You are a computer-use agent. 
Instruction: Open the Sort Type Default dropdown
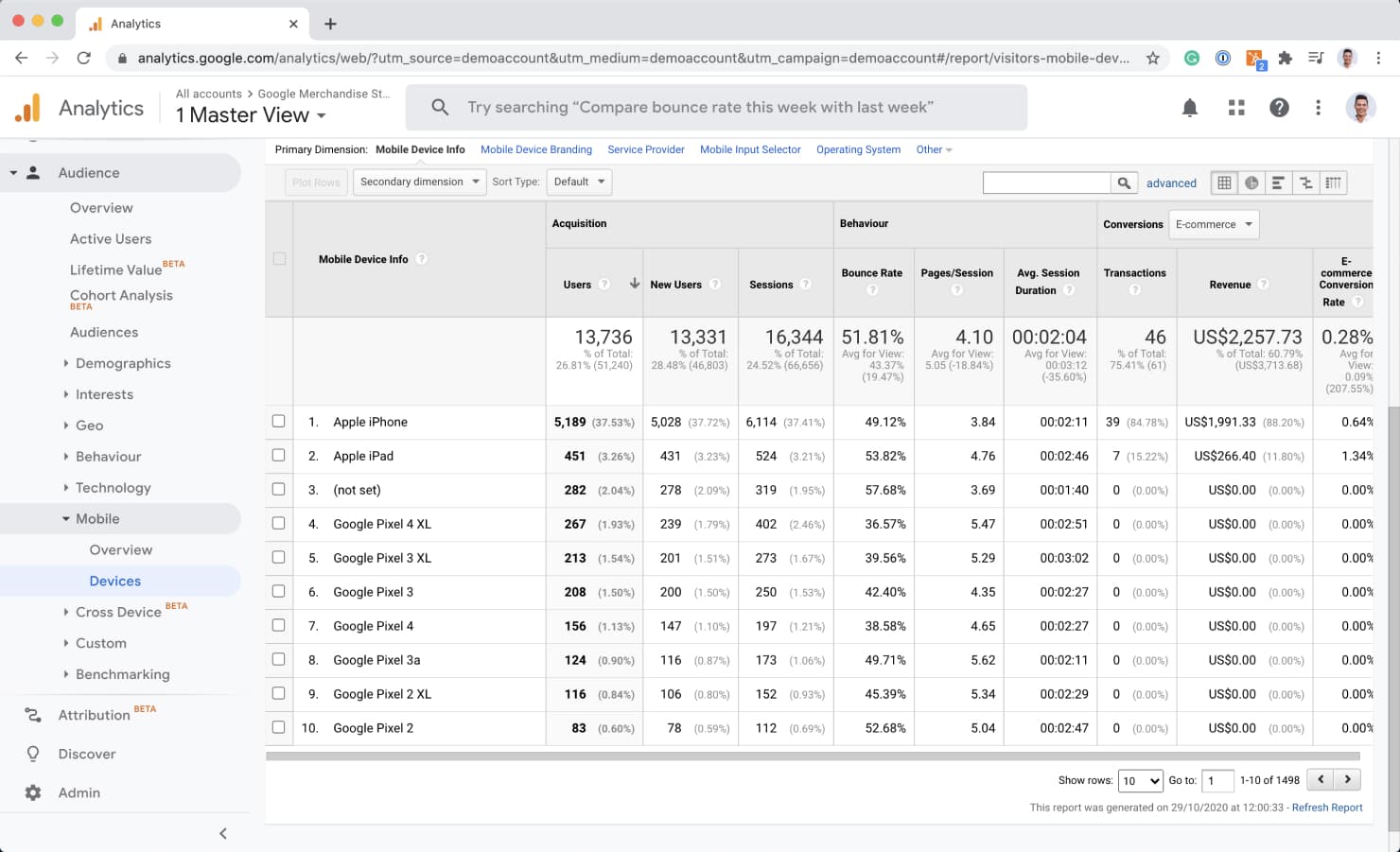(x=578, y=182)
